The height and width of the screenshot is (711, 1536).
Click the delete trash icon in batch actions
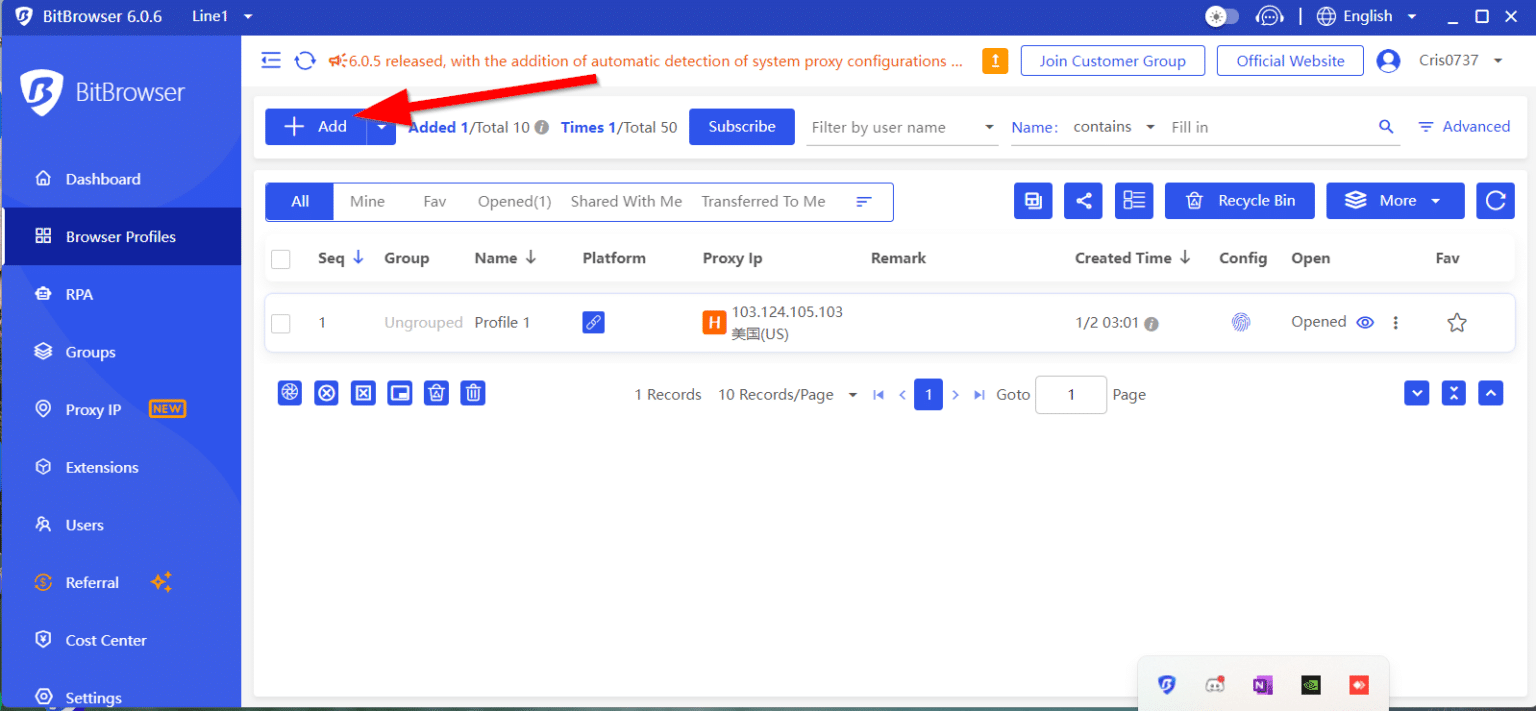pyautogui.click(x=473, y=393)
